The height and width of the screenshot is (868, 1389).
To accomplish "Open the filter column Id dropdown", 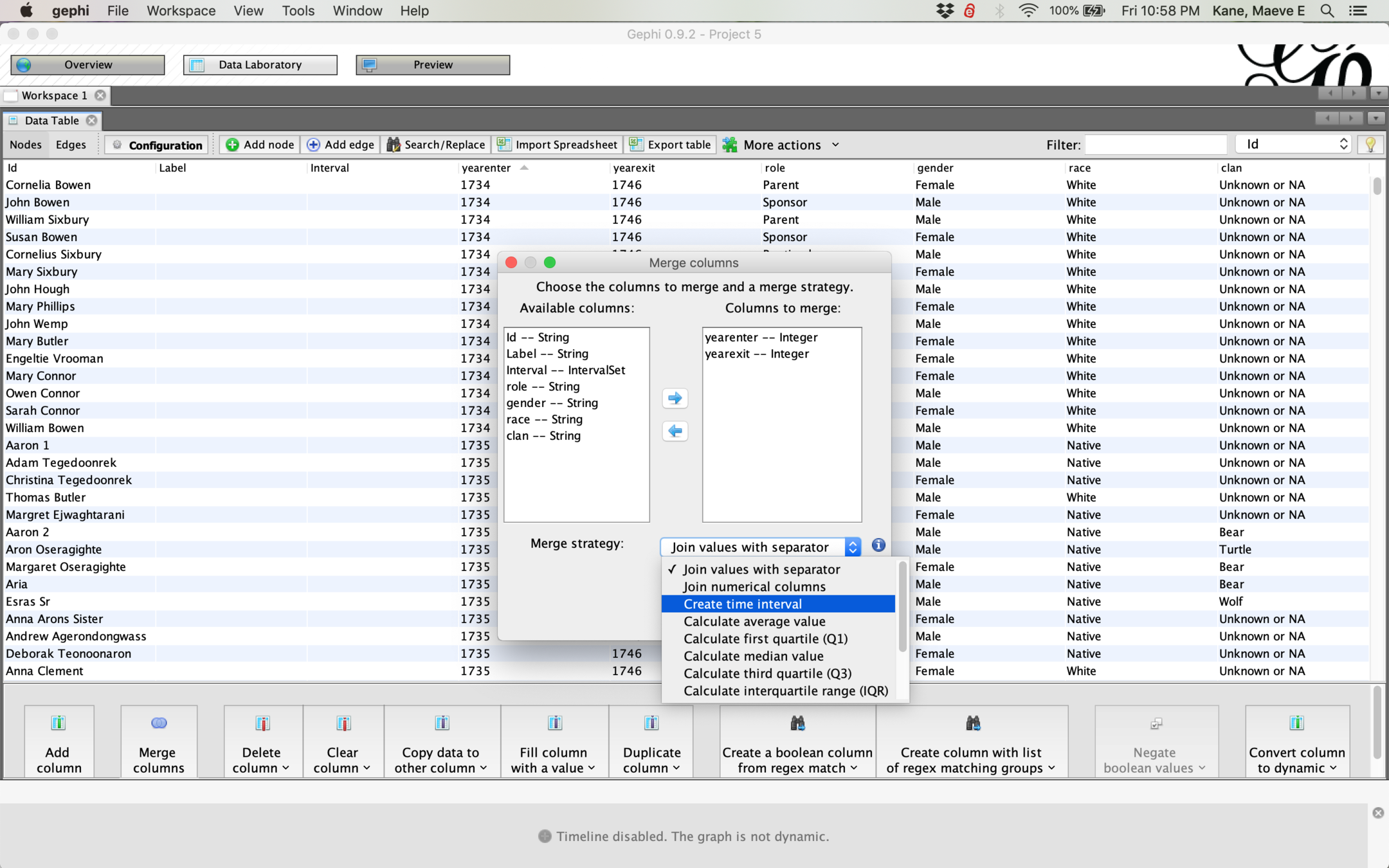I will click(x=1294, y=144).
